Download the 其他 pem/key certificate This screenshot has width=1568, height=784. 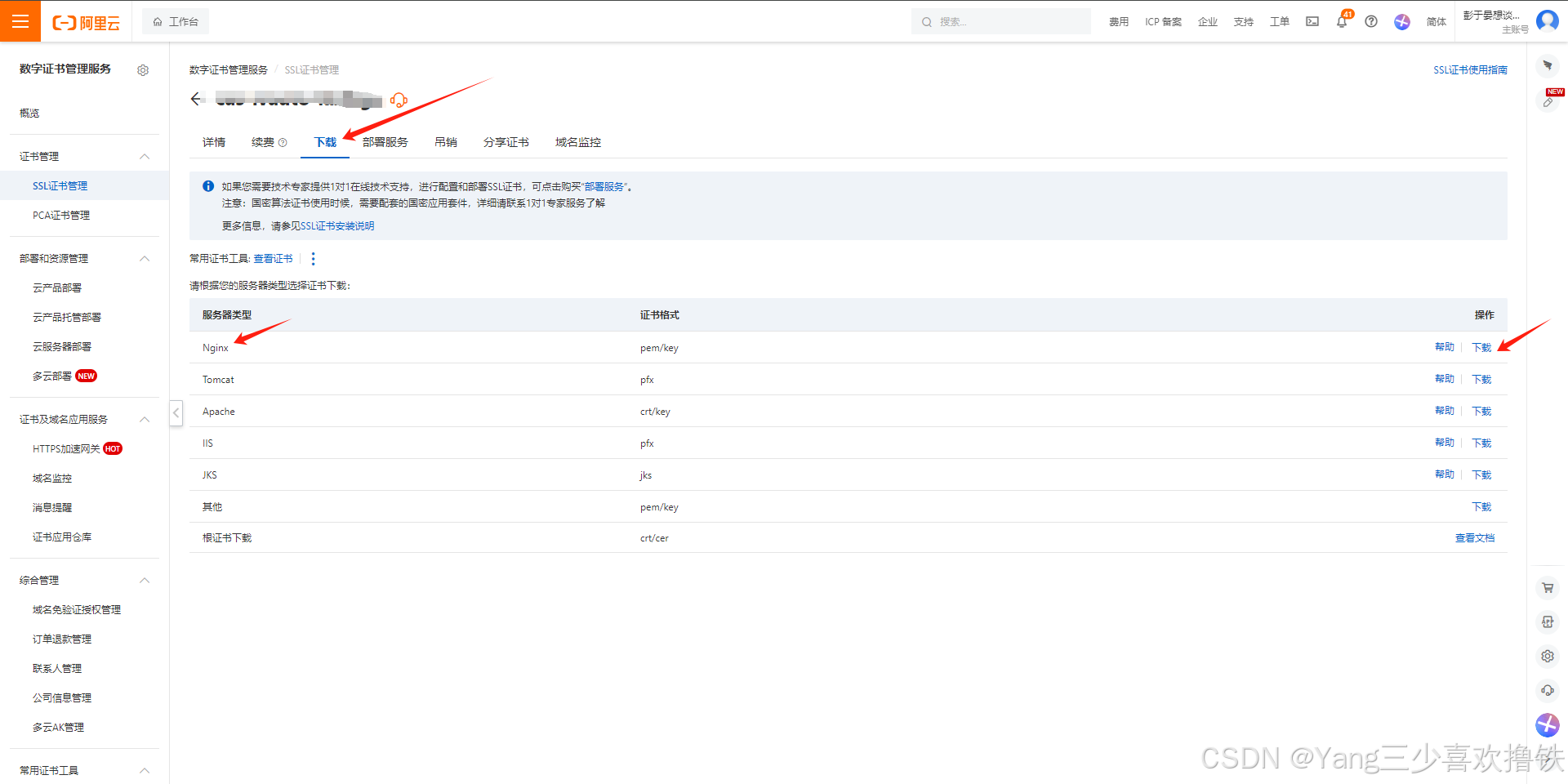(1481, 507)
